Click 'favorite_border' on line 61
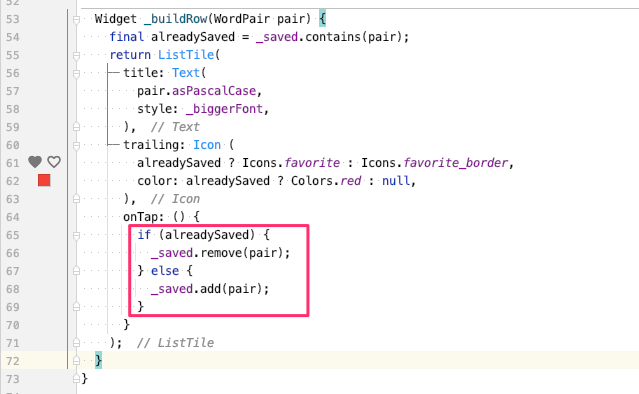 (456, 163)
